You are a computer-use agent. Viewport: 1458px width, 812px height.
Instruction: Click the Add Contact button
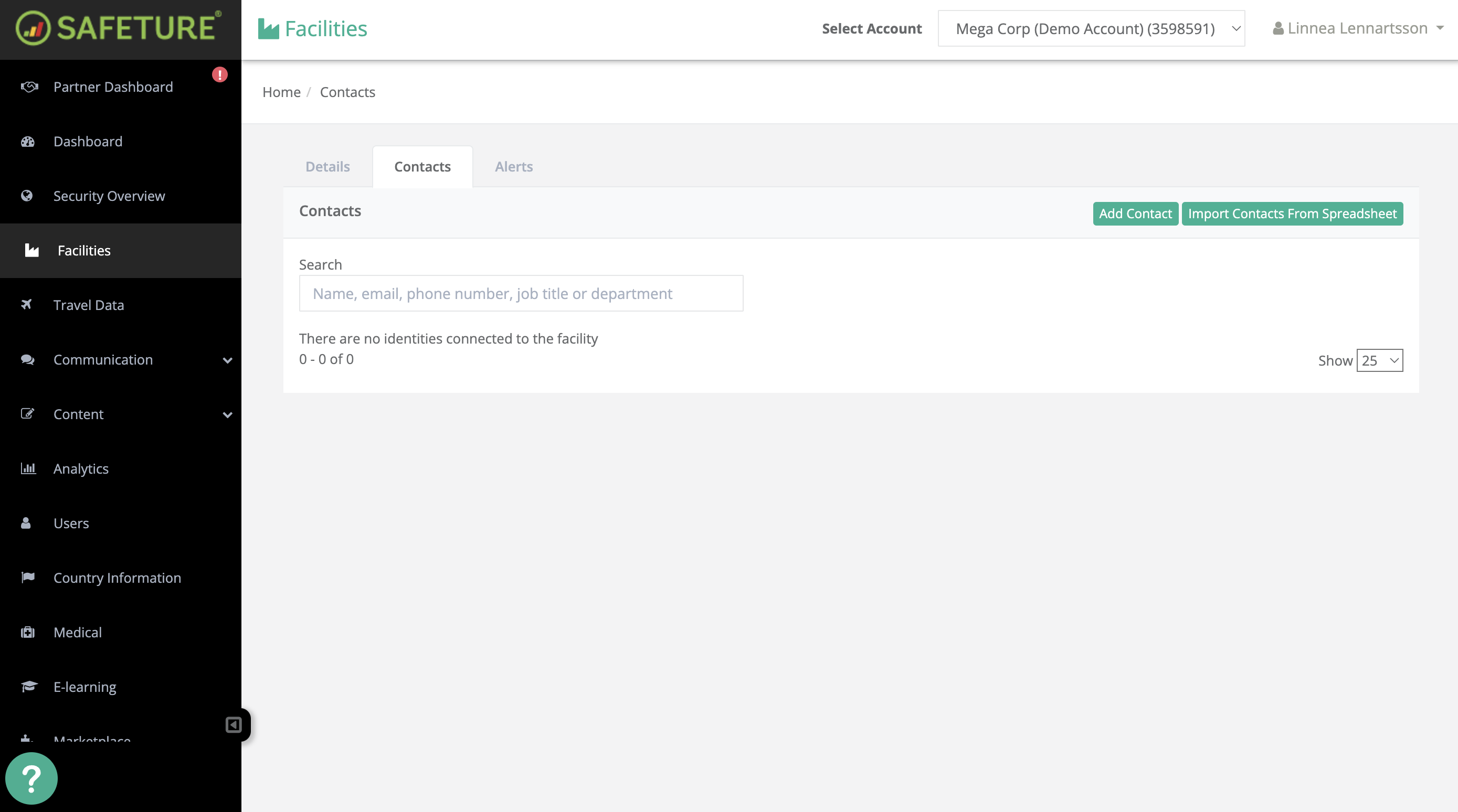1135,213
